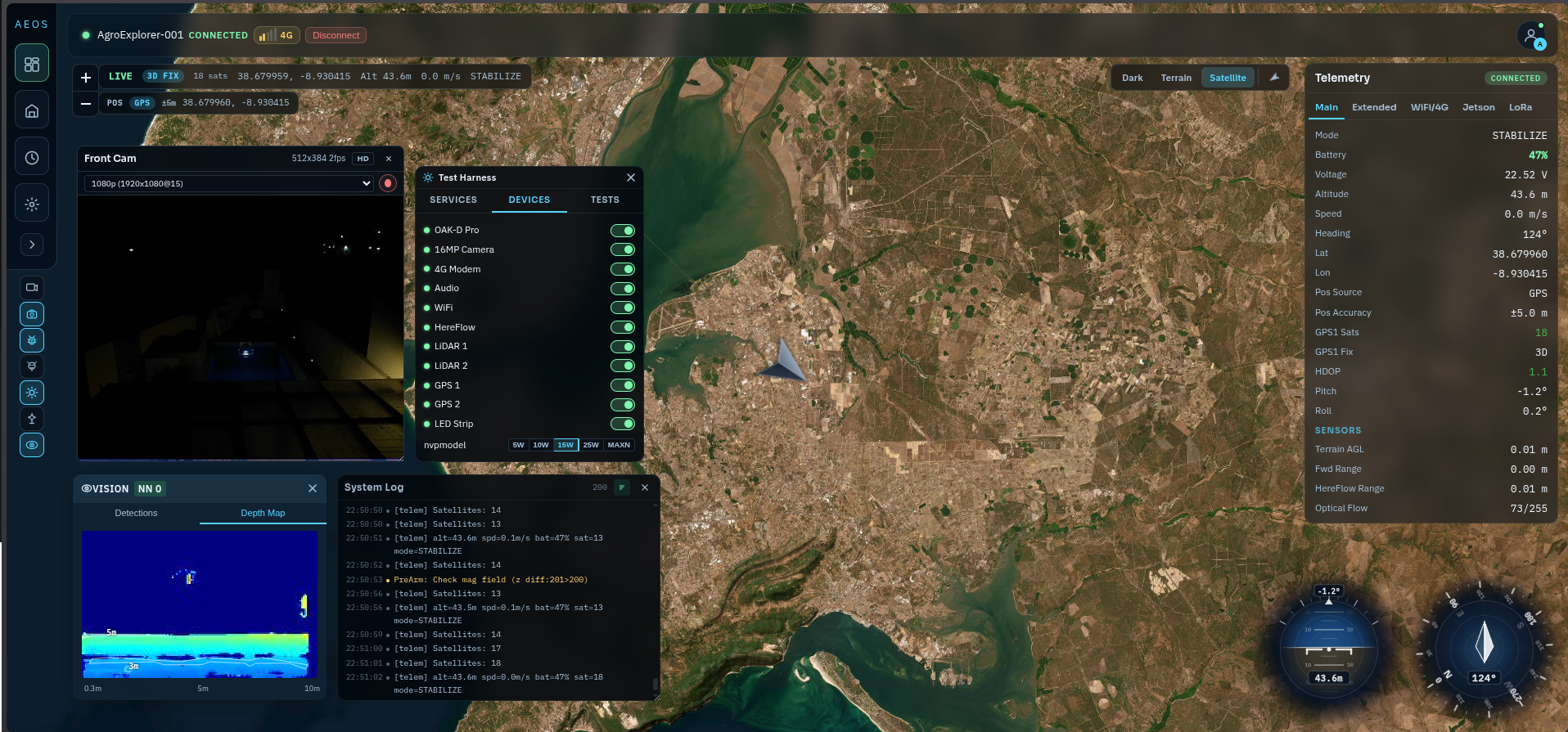Click the video camera icon in sidebar
The width and height of the screenshot is (1568, 732).
coord(32,287)
